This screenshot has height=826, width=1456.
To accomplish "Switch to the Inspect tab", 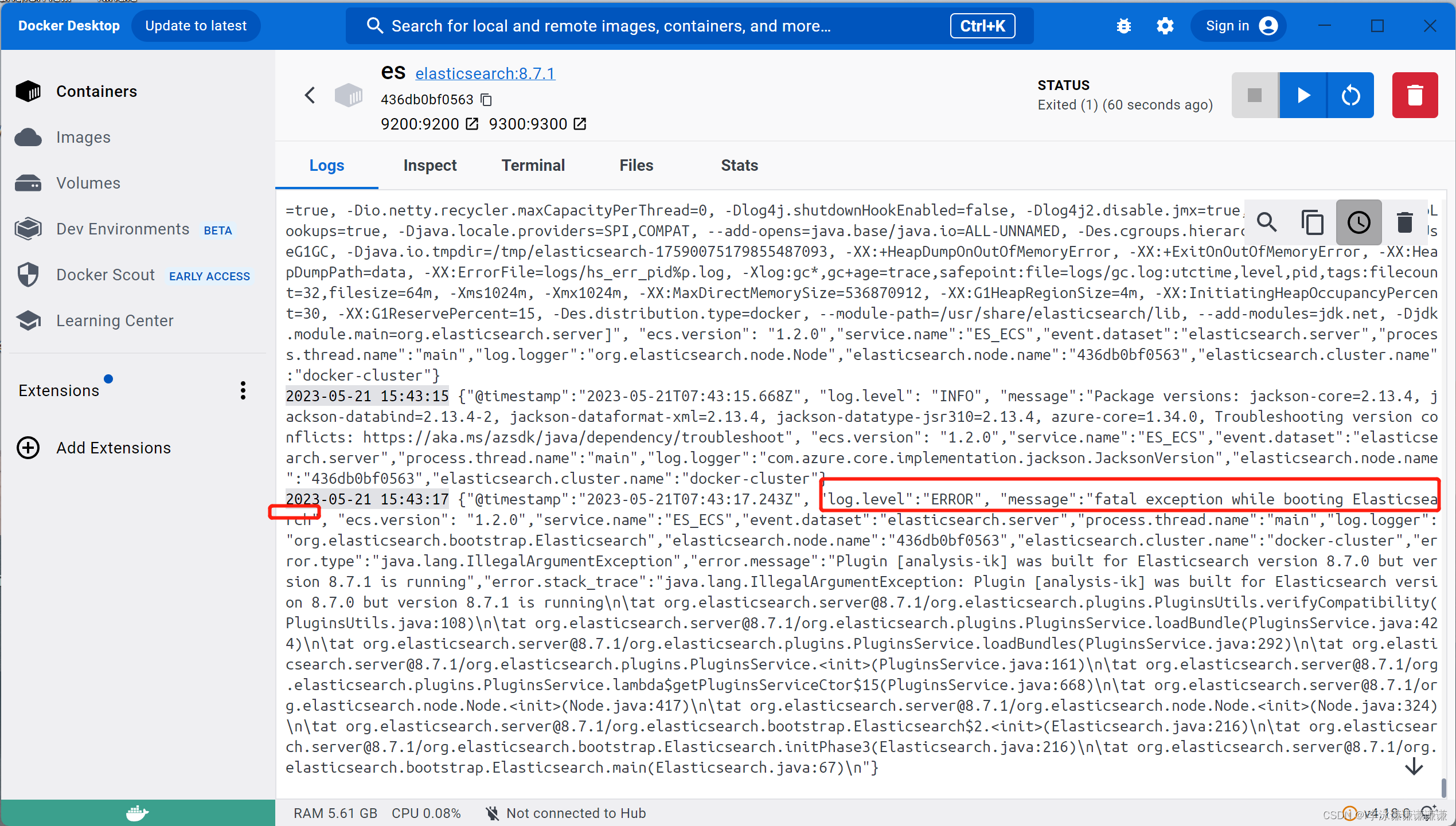I will [430, 165].
